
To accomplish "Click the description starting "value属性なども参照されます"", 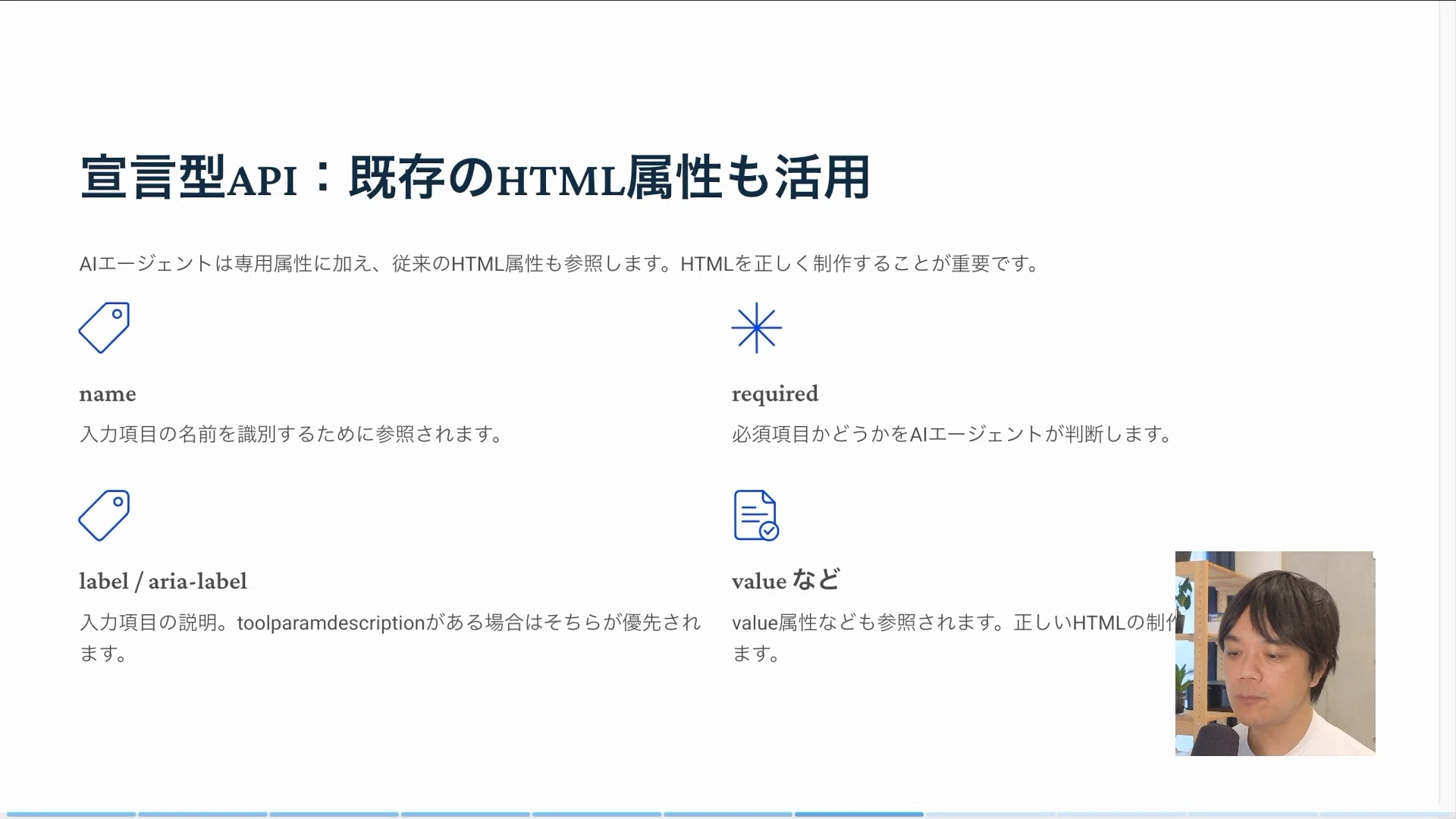I will (x=953, y=638).
